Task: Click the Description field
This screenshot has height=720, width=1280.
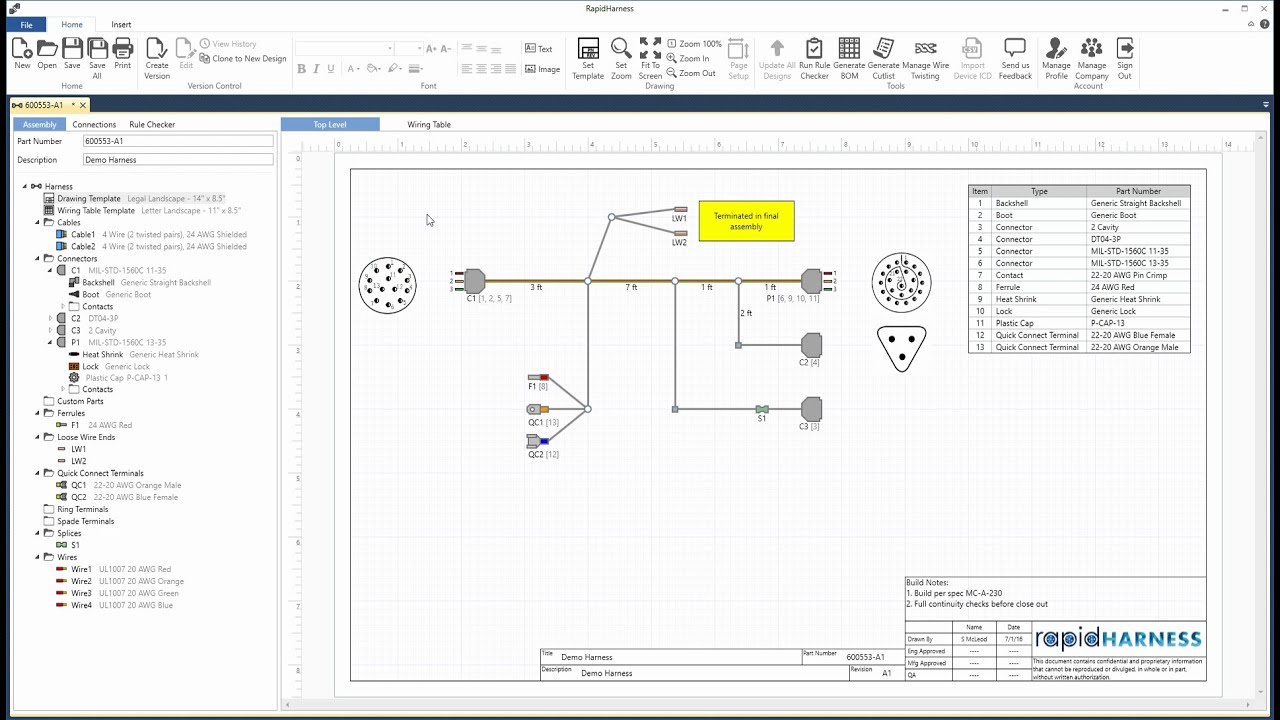Action: click(178, 159)
